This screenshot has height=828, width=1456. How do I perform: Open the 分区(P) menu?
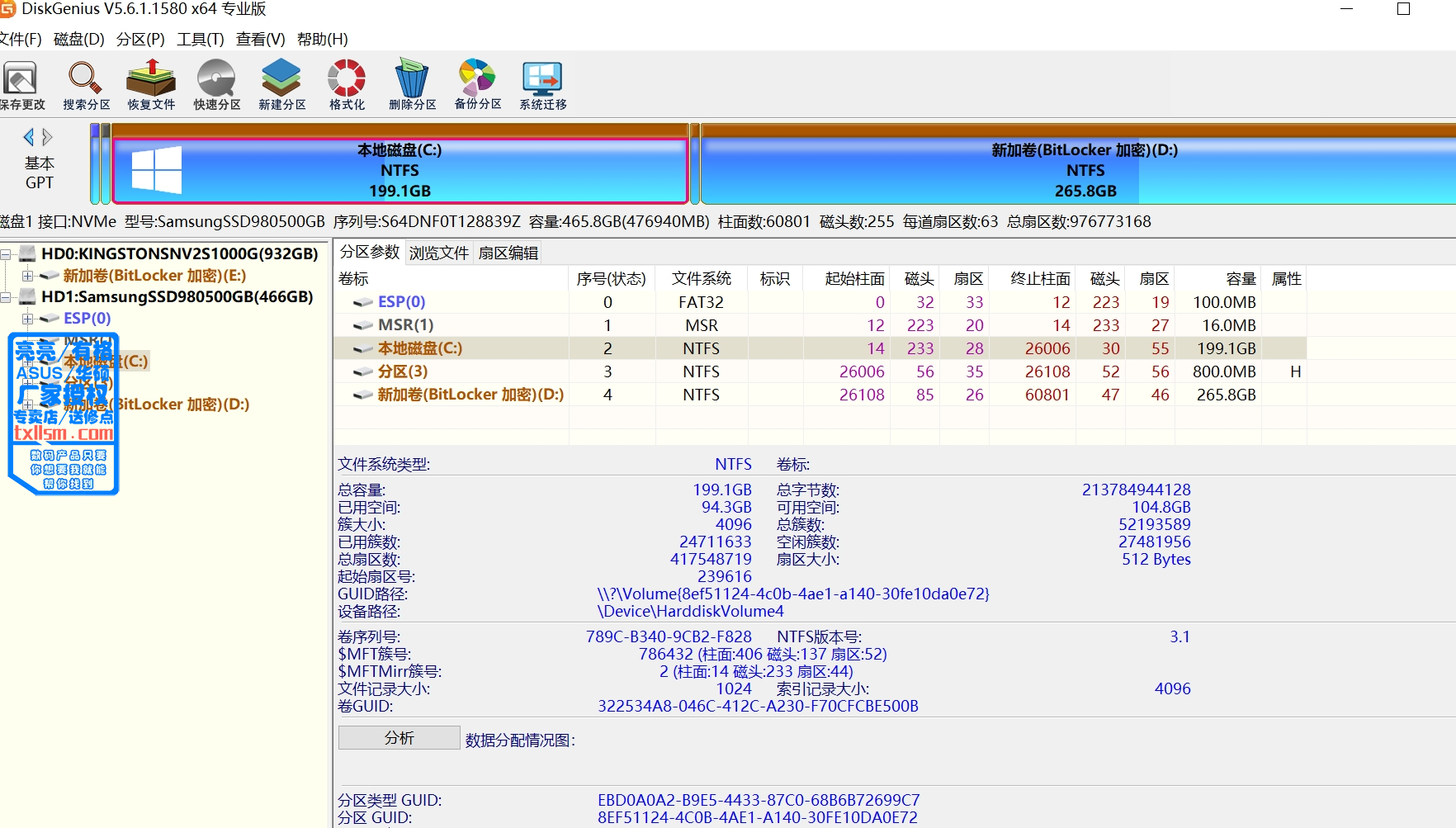tap(140, 39)
